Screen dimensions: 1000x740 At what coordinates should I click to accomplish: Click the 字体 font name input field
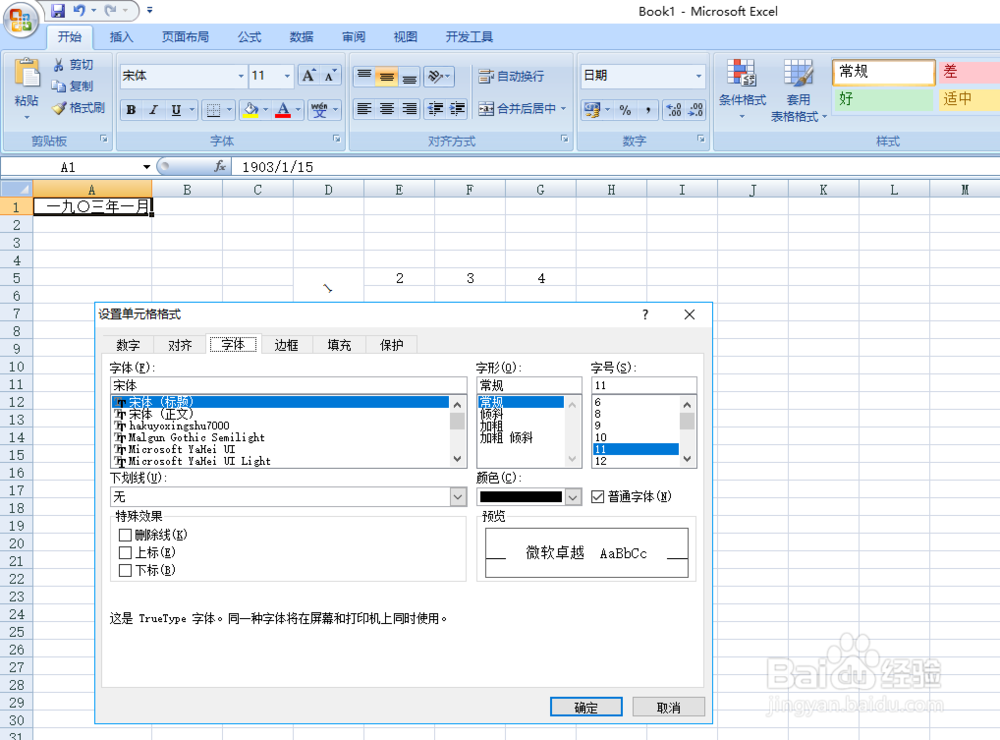[x=288, y=385]
